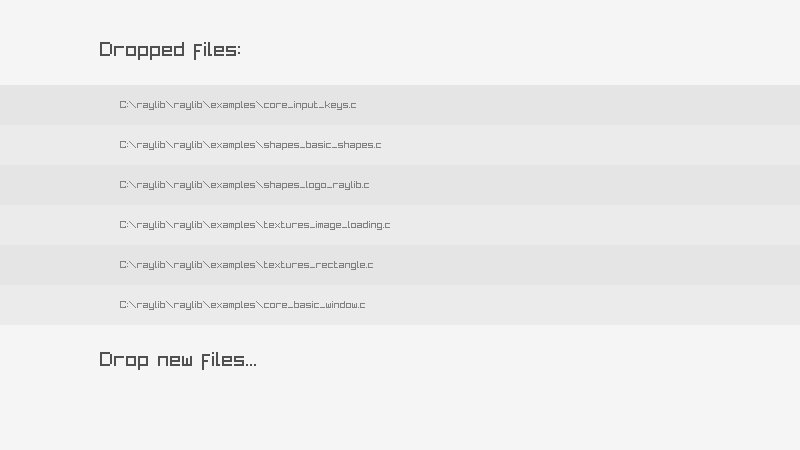
Task: Click the shapes_basic_shapes.c file name
Action: pos(322,145)
